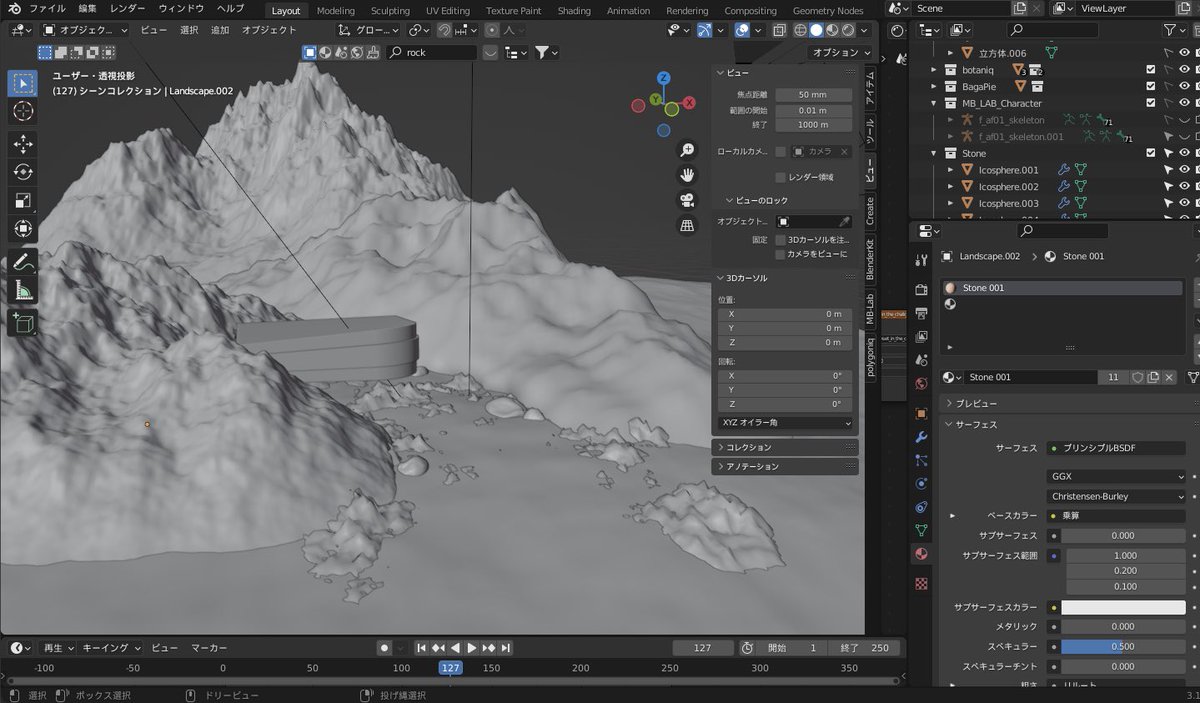The height and width of the screenshot is (703, 1200).
Task: Expand the コレクション panel
Action: pos(785,447)
